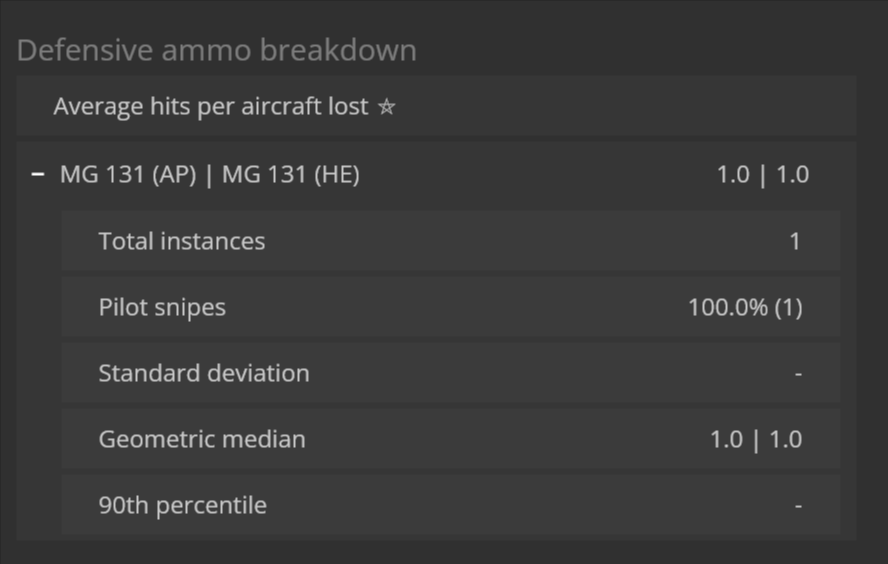Select the Pilot snipes label

(162, 307)
